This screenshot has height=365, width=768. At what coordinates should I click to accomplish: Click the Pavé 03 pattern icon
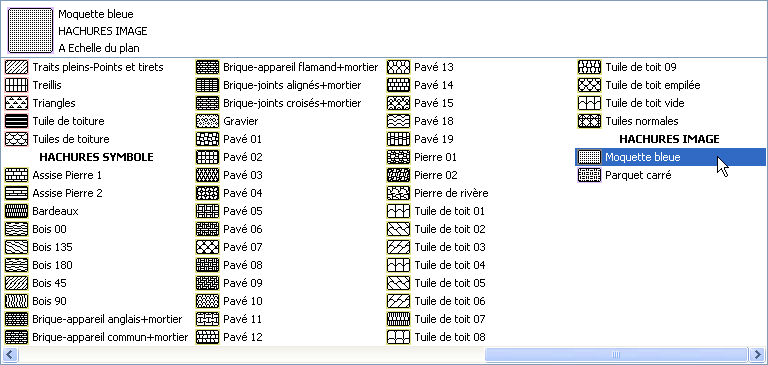pos(207,175)
